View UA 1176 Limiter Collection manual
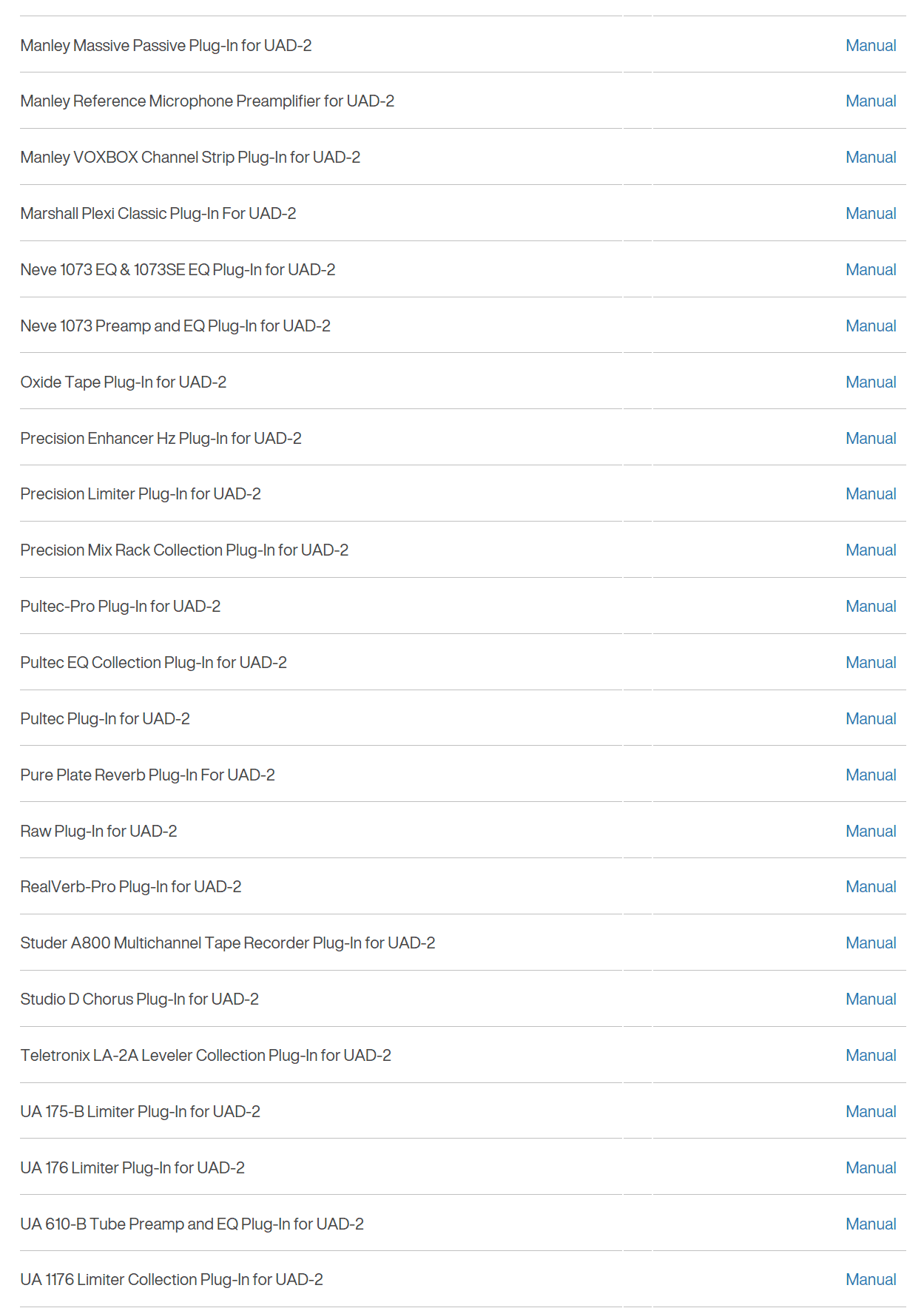The width and height of the screenshot is (924, 1308). (871, 1279)
